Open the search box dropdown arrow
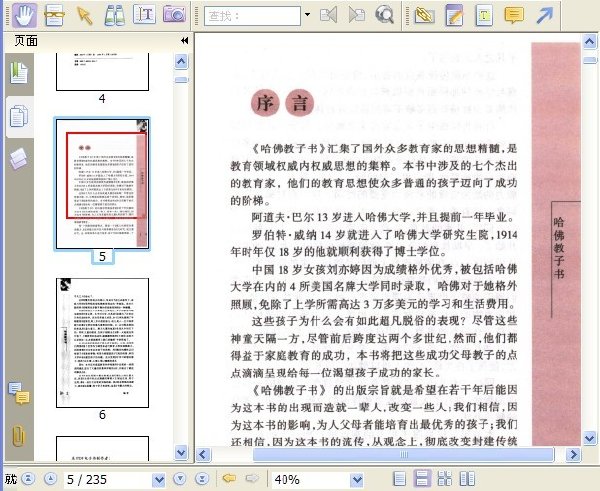600x491 pixels. point(307,15)
